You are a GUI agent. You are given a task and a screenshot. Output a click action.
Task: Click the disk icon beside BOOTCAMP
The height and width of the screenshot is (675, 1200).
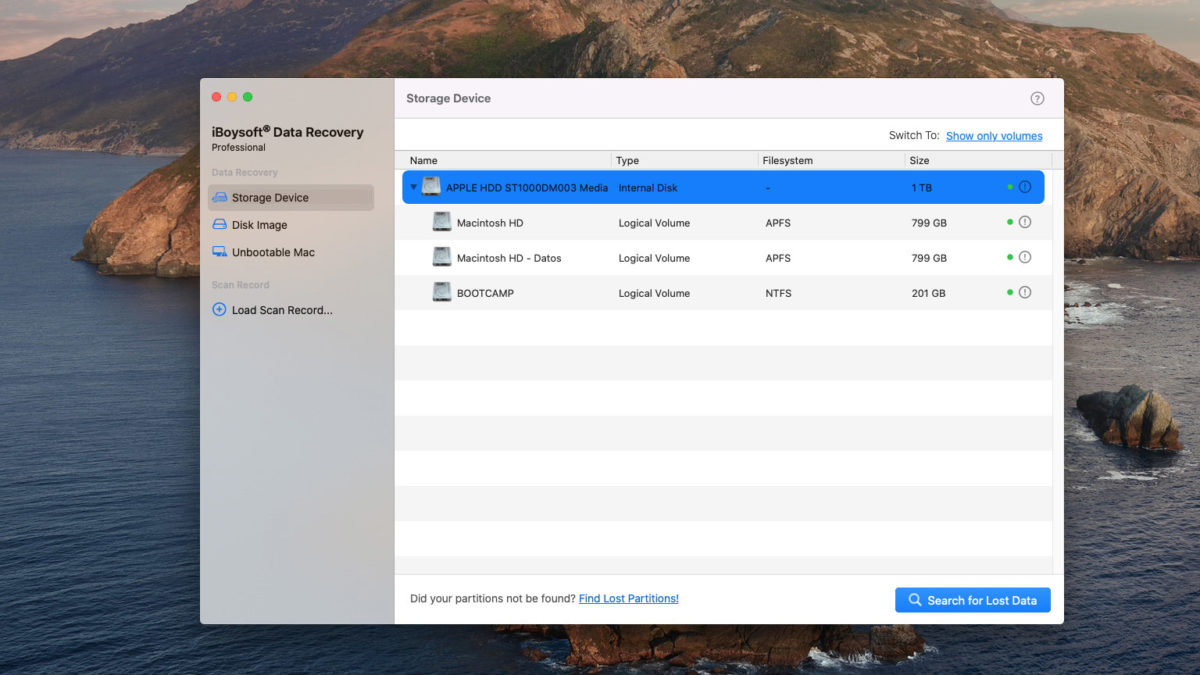pos(441,291)
